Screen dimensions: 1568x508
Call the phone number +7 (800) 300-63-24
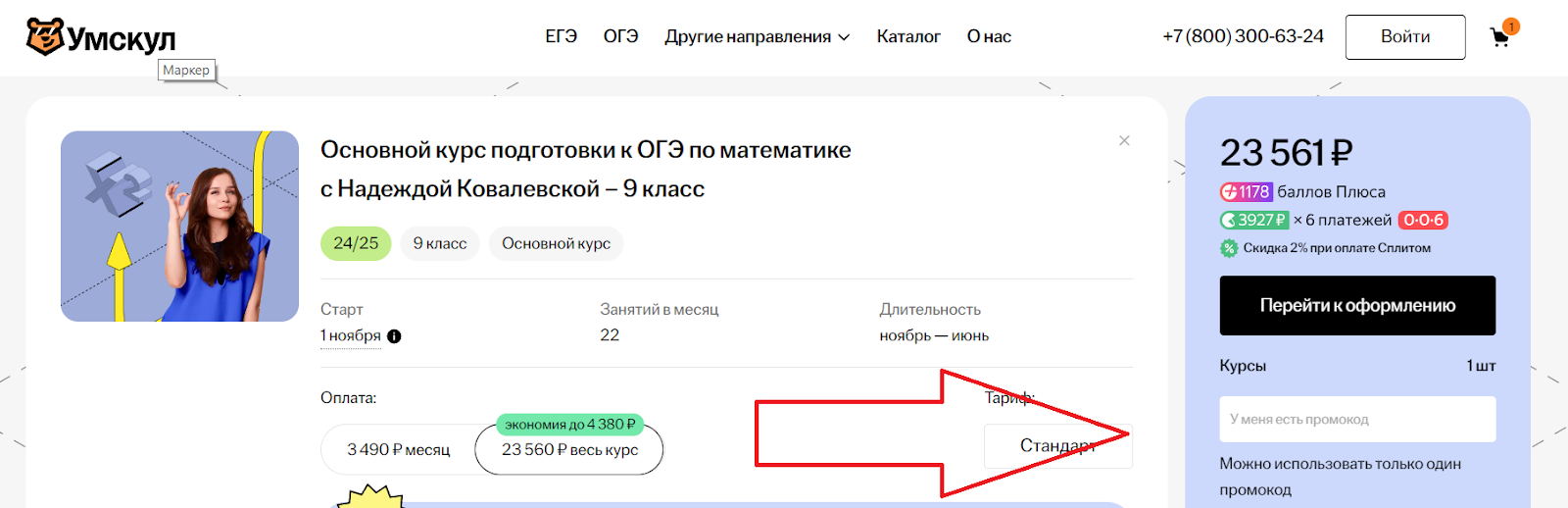[x=1243, y=36]
